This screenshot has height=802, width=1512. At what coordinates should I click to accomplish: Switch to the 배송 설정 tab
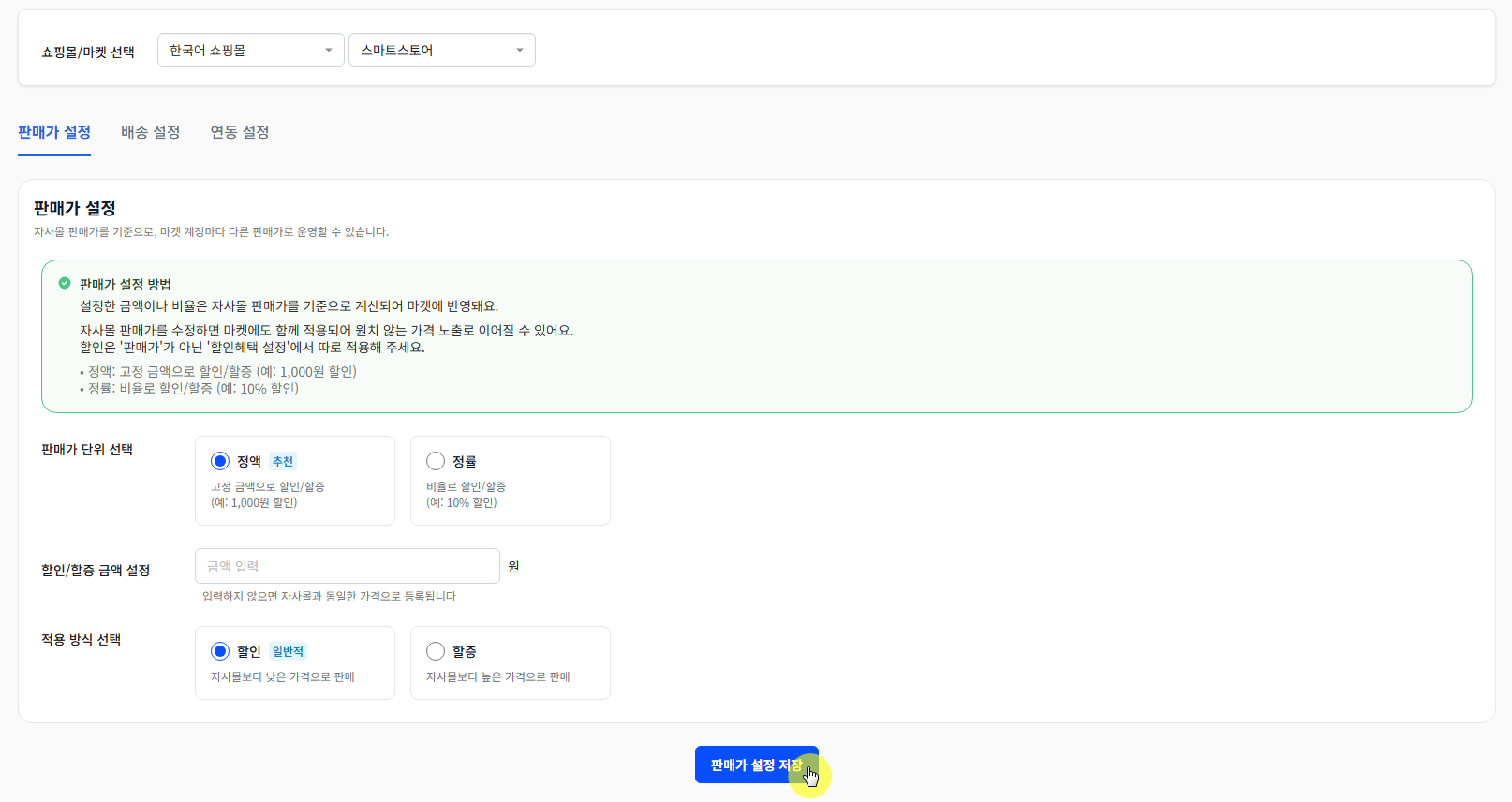click(x=150, y=132)
